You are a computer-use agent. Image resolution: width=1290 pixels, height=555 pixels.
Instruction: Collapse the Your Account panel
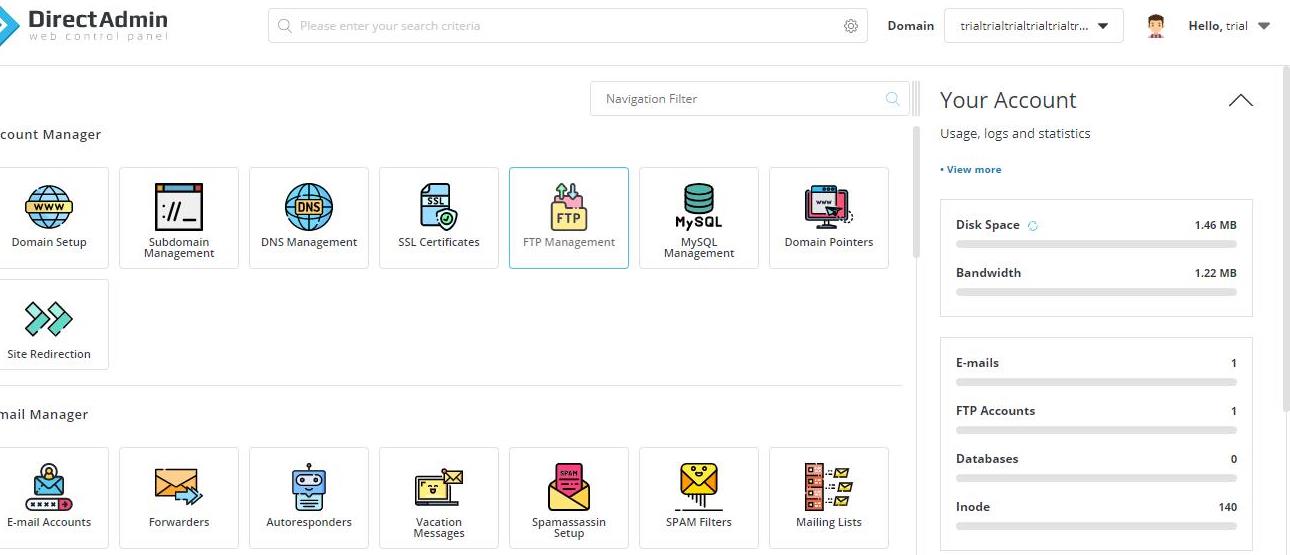[x=1240, y=100]
